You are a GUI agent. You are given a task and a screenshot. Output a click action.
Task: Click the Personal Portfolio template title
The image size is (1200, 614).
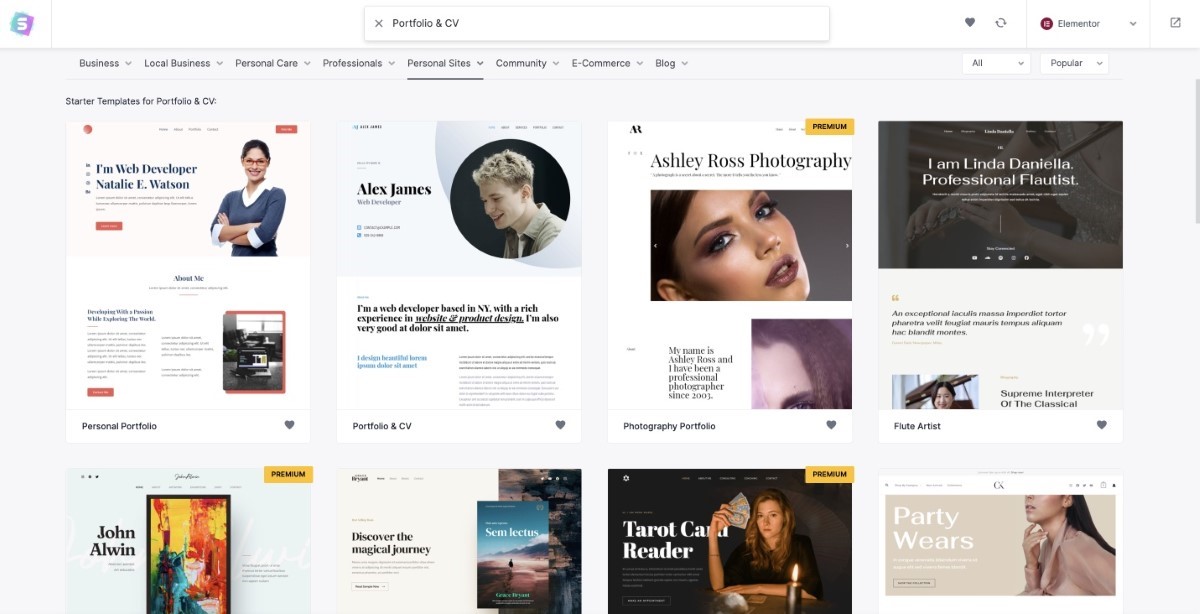coord(119,426)
